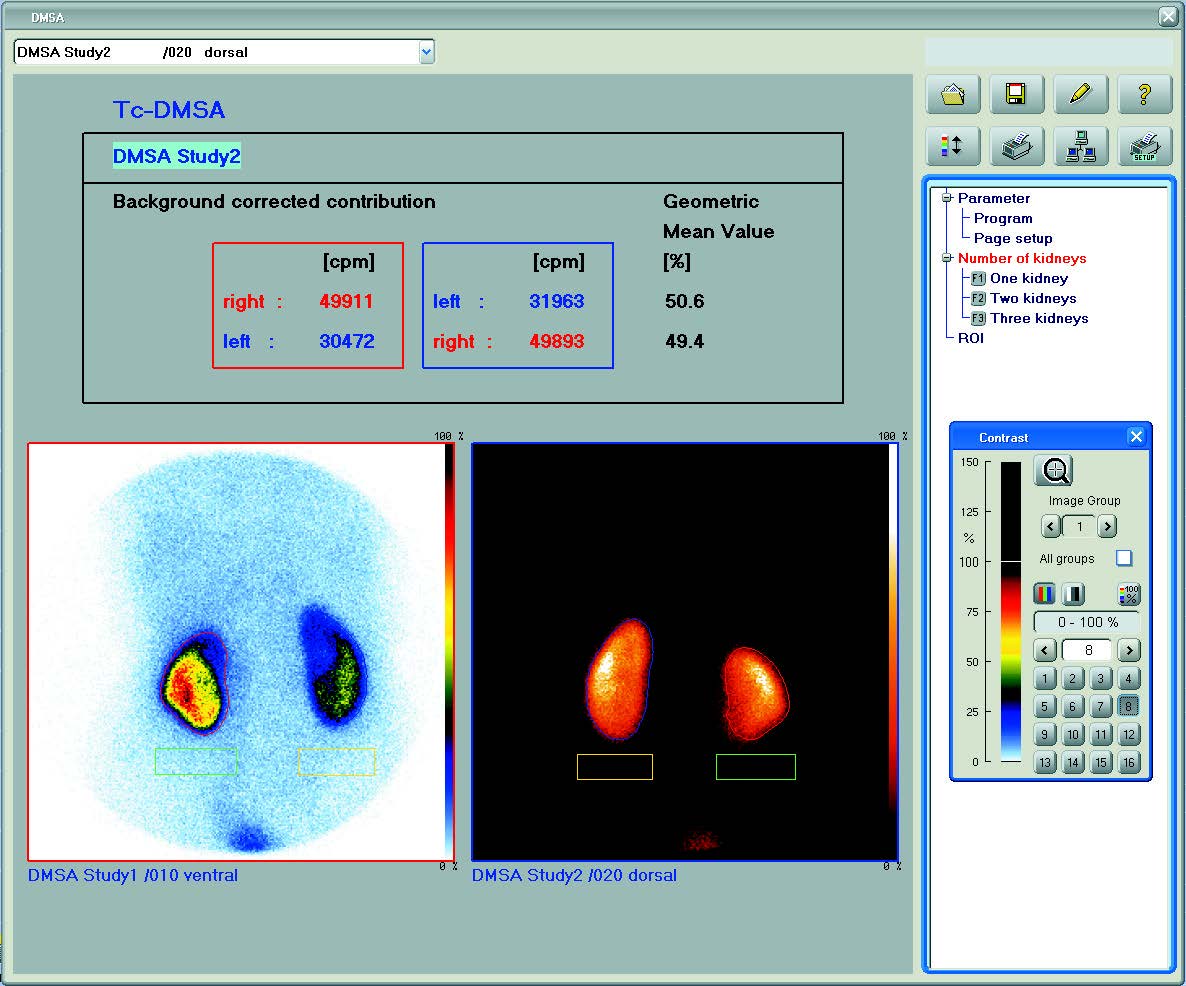Open the DMSA Study2 dorsal dropdown
1186x986 pixels.
[427, 52]
